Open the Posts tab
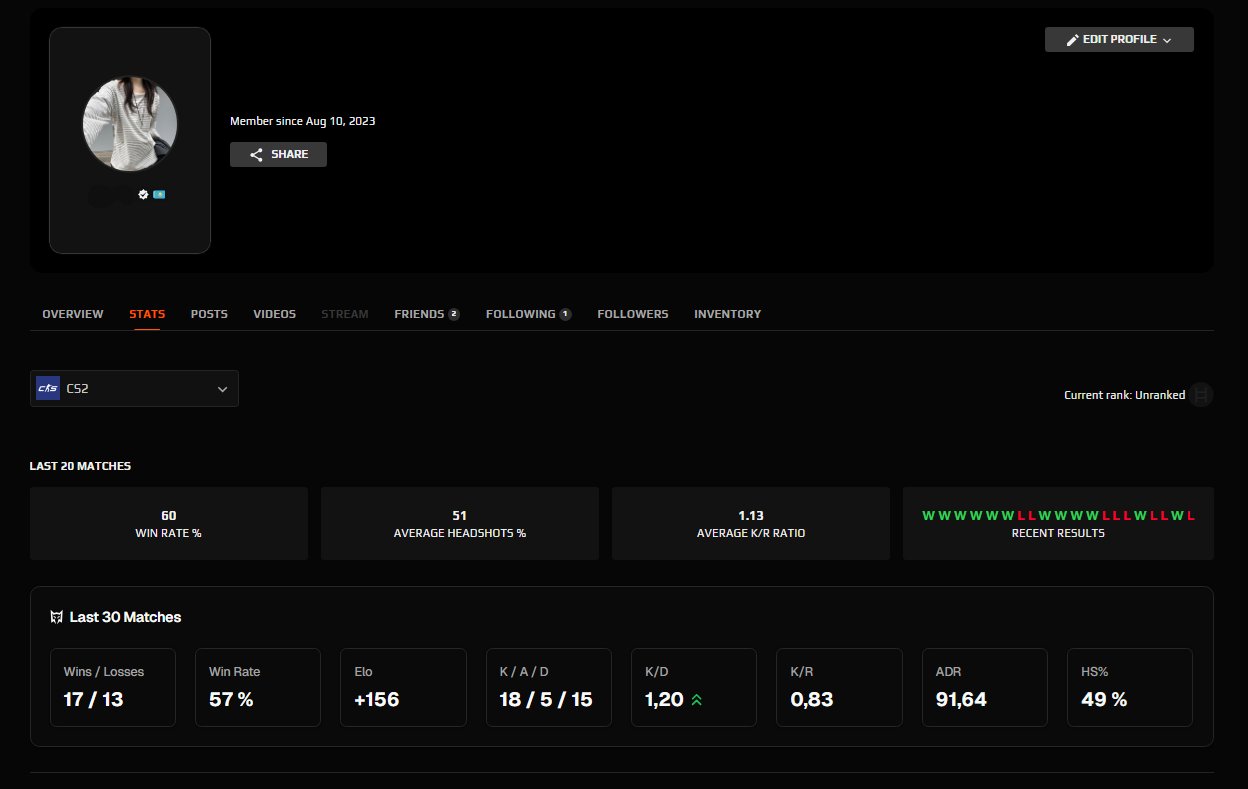1248x789 pixels. click(209, 313)
